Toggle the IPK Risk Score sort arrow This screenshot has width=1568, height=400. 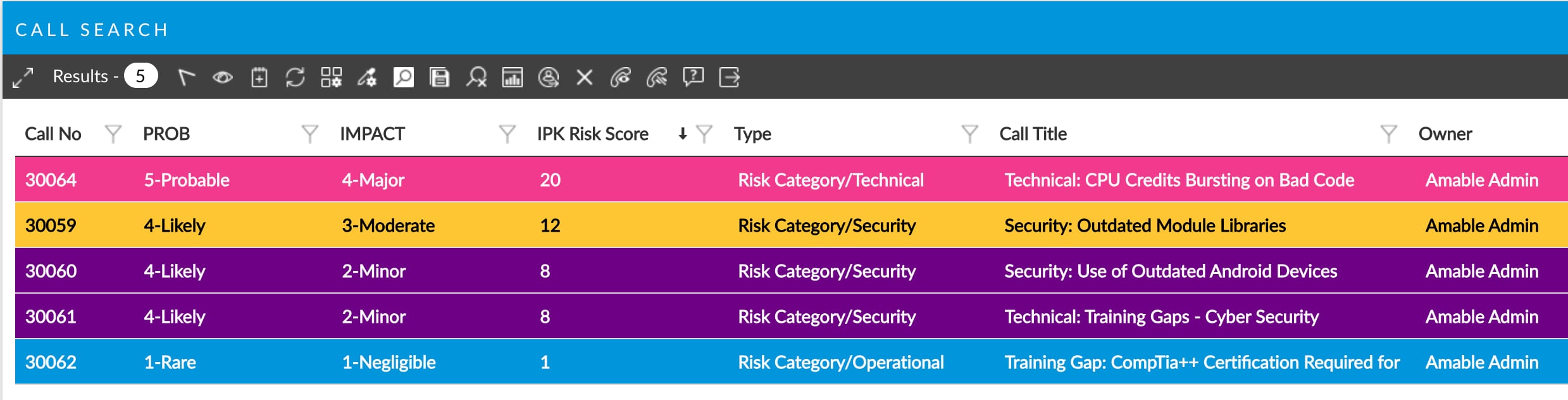click(x=682, y=134)
